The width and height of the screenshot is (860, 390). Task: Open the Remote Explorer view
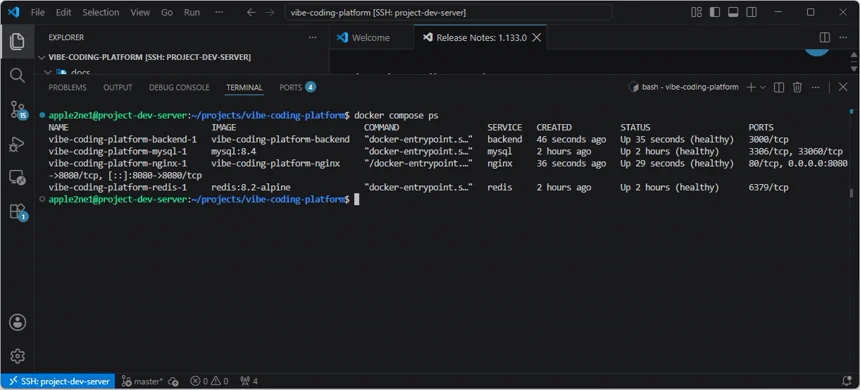tap(17, 178)
